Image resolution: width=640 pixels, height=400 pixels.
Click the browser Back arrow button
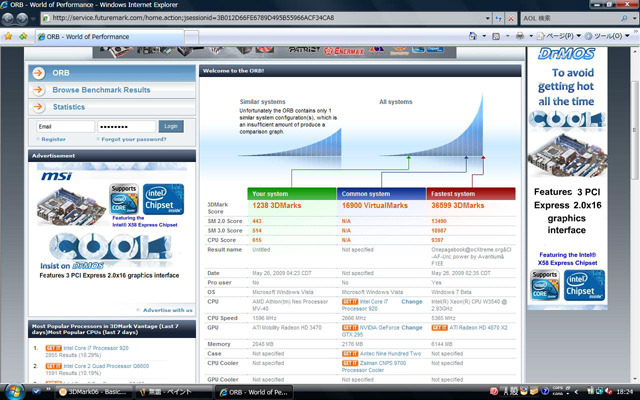[8, 19]
